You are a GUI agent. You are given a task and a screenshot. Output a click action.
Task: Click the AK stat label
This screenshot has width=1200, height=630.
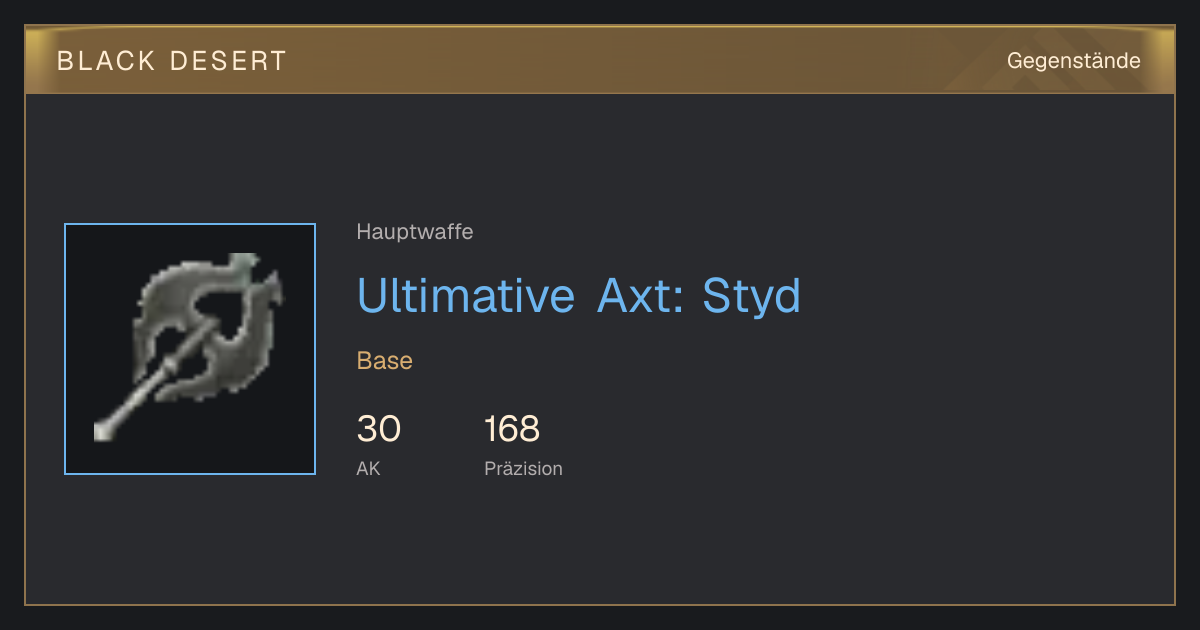coord(368,468)
